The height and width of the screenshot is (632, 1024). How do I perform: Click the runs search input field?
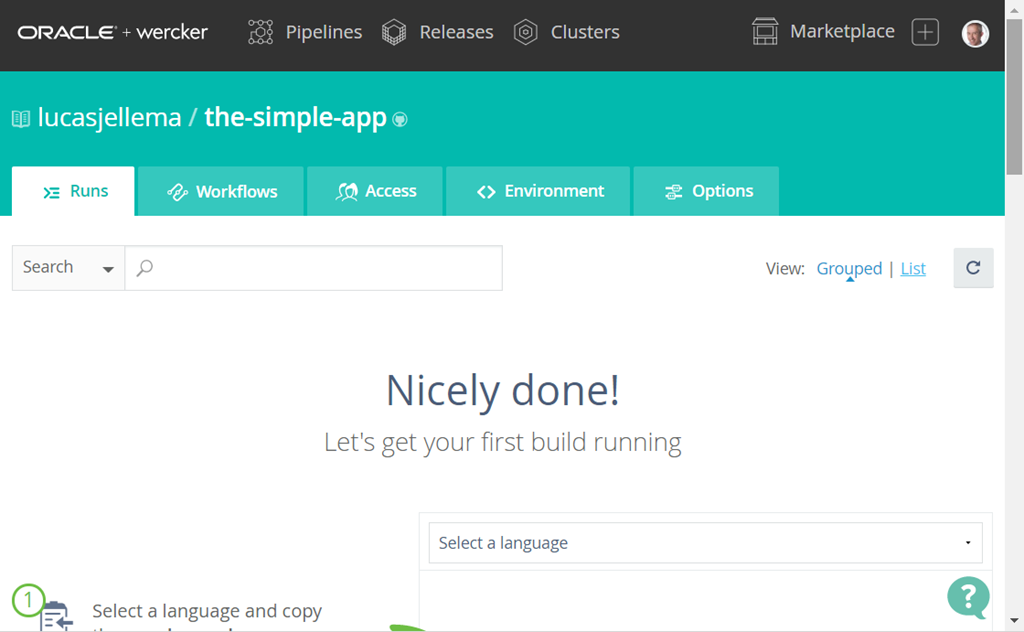(x=320, y=268)
